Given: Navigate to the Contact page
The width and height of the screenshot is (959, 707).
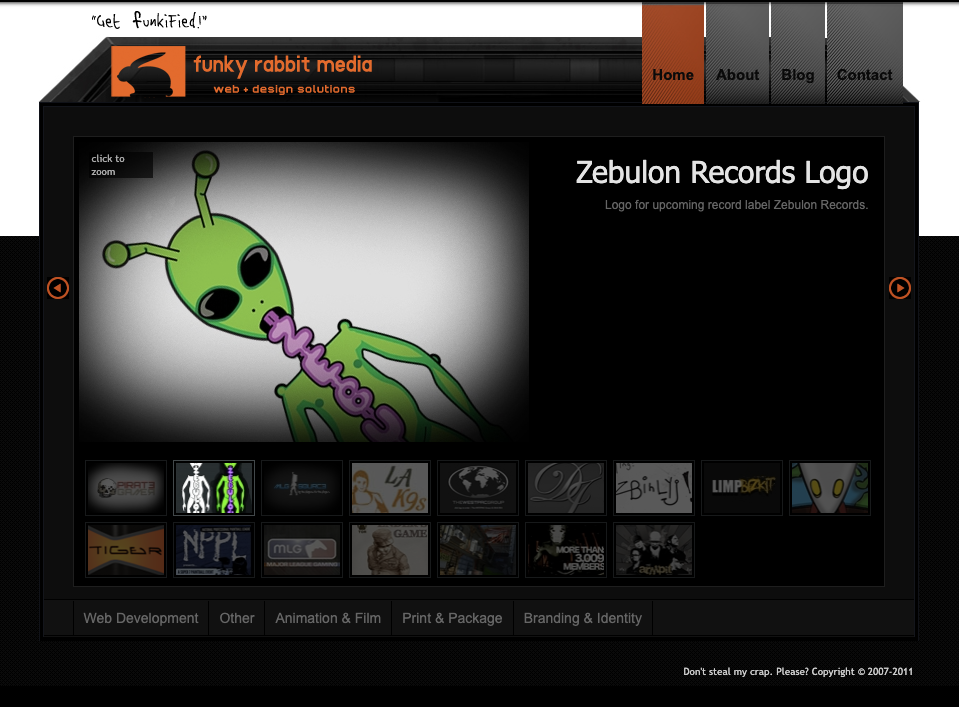Looking at the screenshot, I should point(864,74).
